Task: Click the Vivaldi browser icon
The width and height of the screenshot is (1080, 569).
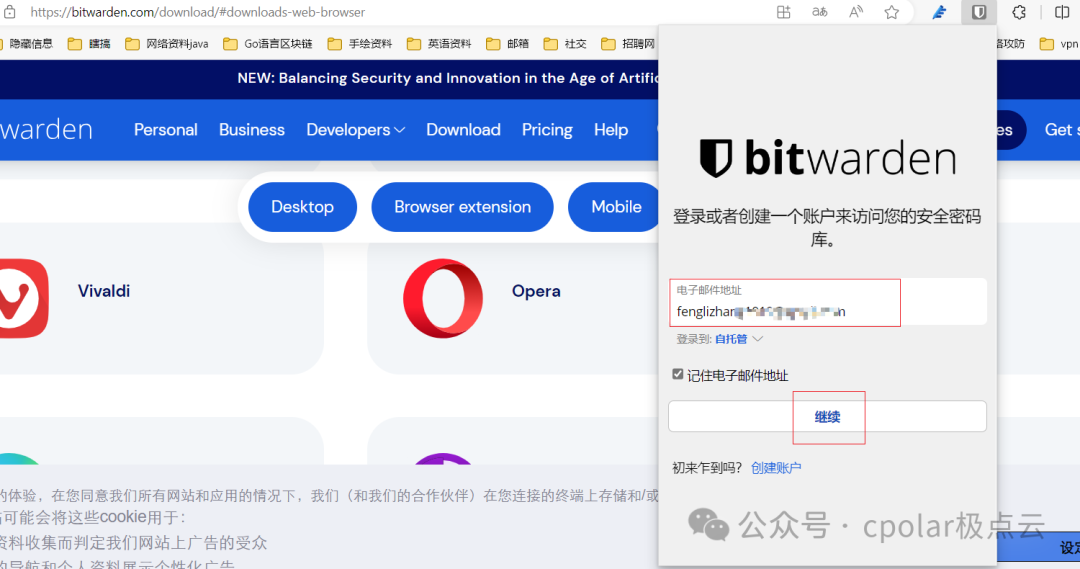Action: (x=23, y=298)
